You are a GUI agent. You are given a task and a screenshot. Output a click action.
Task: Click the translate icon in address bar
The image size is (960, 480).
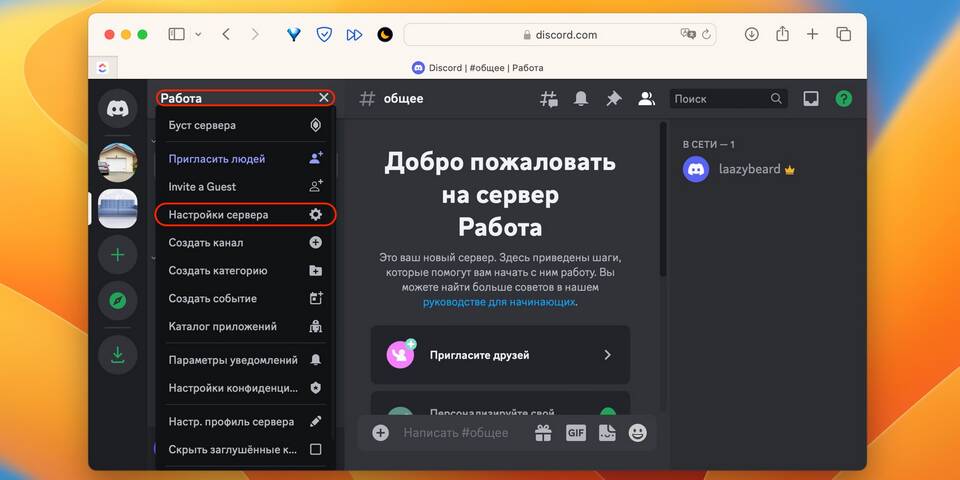click(x=688, y=34)
